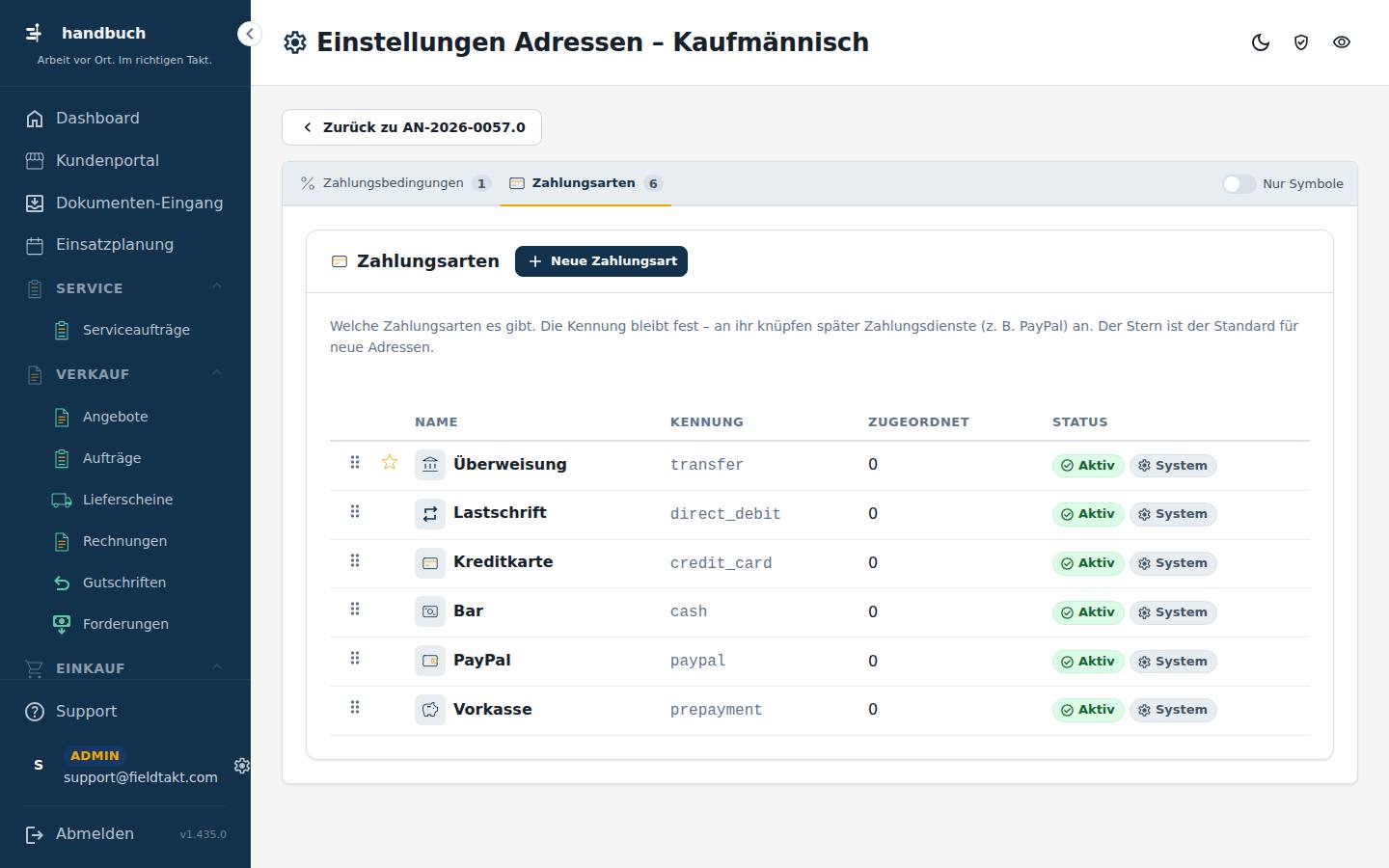
Task: Collapse the VERKAUF sidebar section
Action: [217, 373]
